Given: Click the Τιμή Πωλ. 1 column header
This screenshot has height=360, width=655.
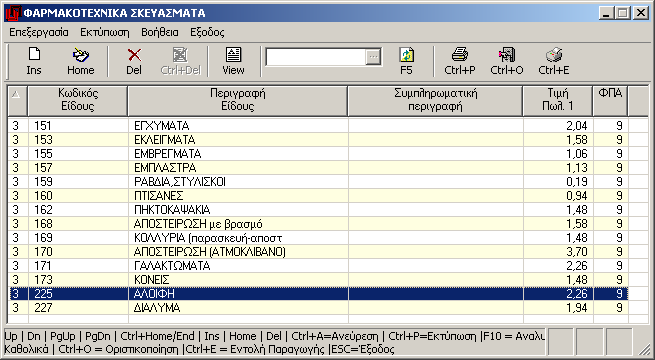Looking at the screenshot, I should pos(558,101).
